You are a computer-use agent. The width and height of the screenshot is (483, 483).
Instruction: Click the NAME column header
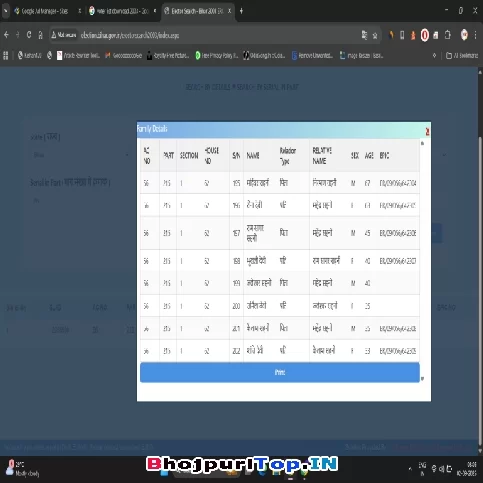[253, 155]
